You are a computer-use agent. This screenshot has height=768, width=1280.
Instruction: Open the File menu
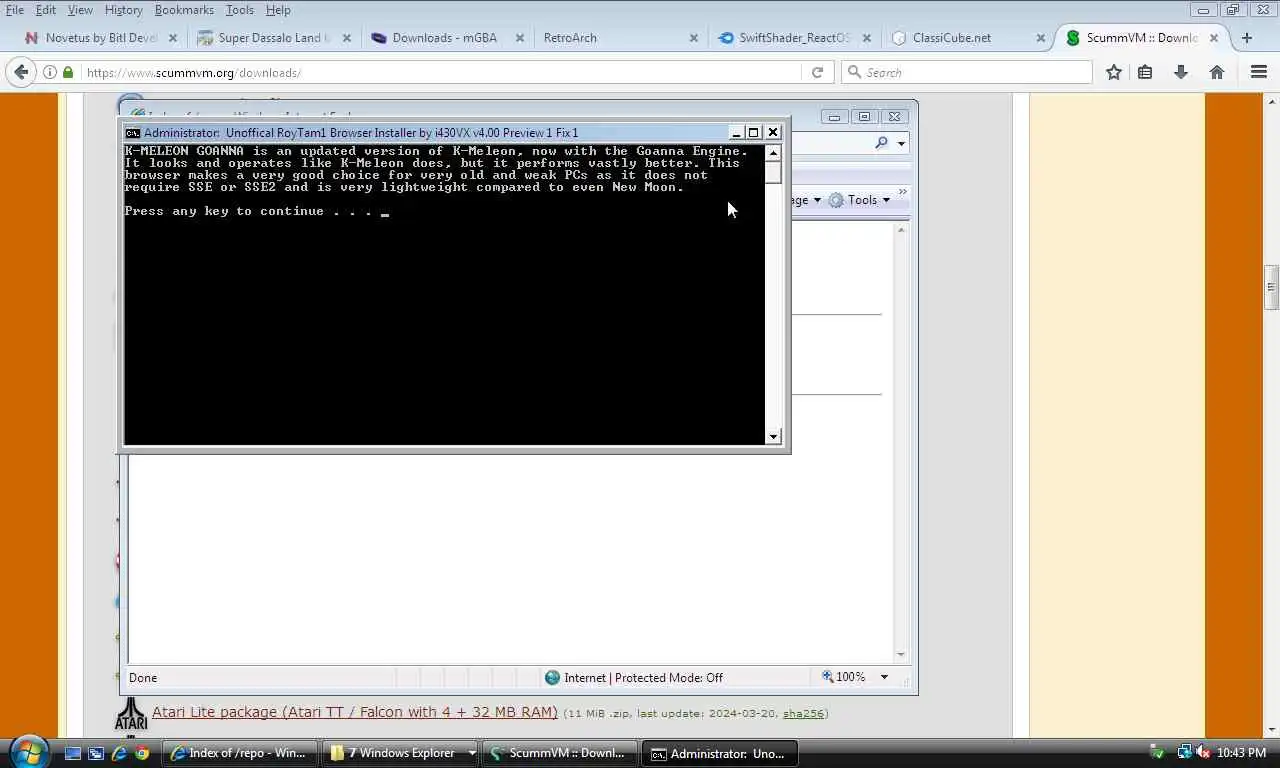pyautogui.click(x=15, y=10)
